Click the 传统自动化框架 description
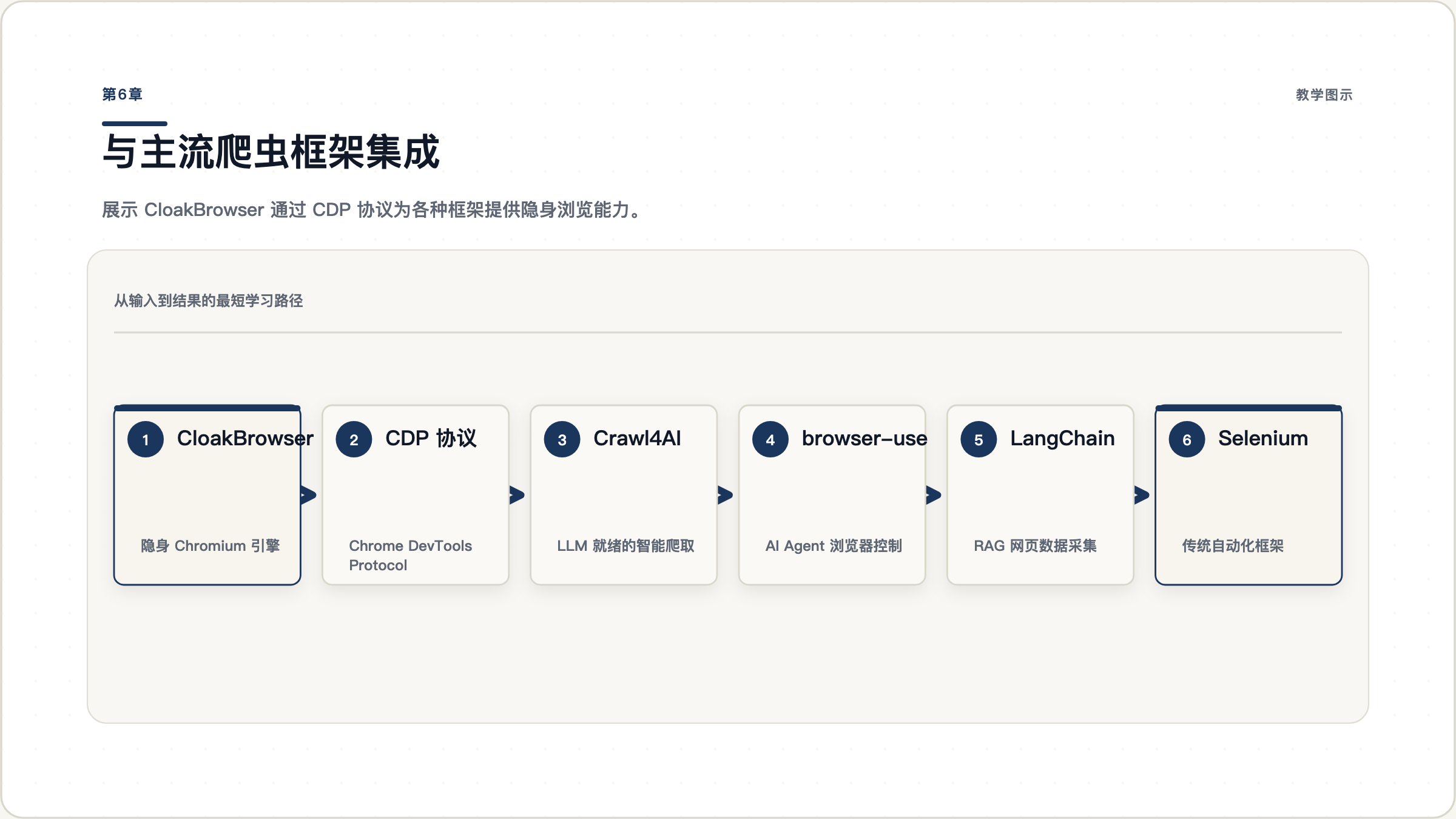The height and width of the screenshot is (819, 1456). click(1233, 546)
